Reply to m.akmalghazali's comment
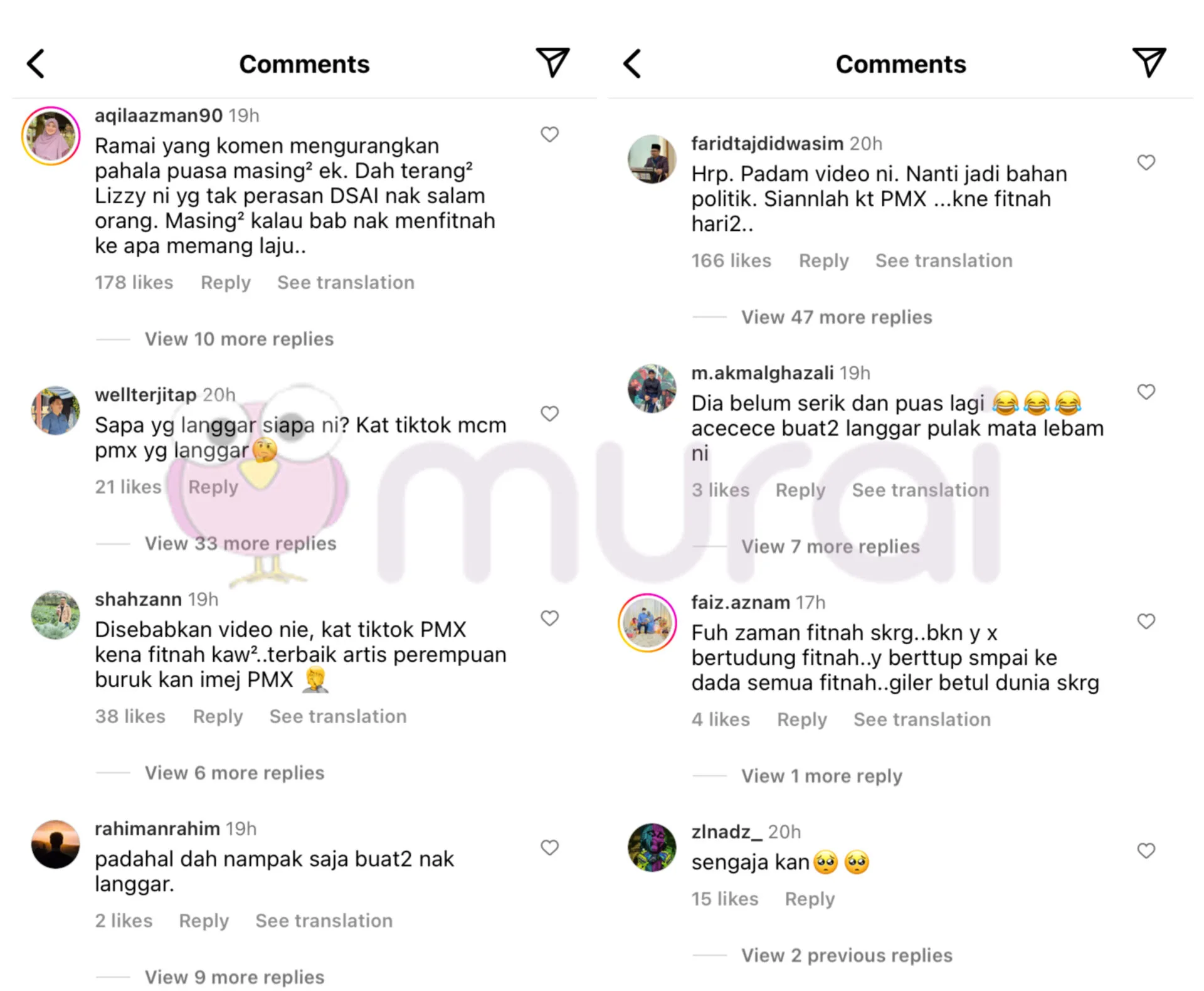 tap(800, 490)
